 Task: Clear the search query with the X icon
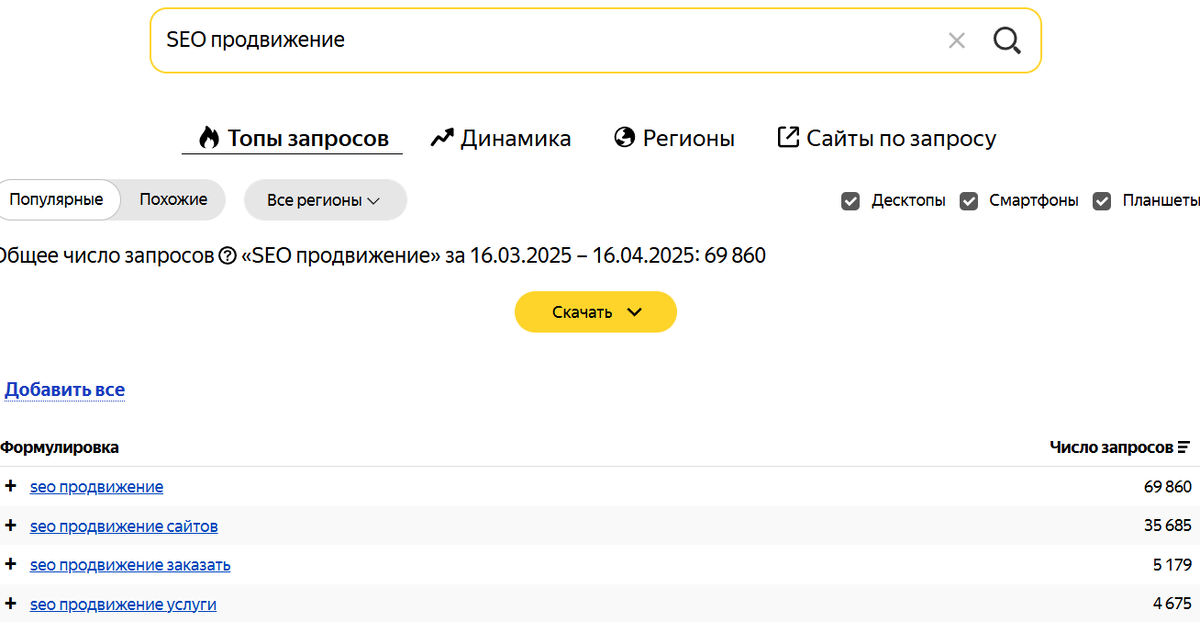click(x=957, y=40)
